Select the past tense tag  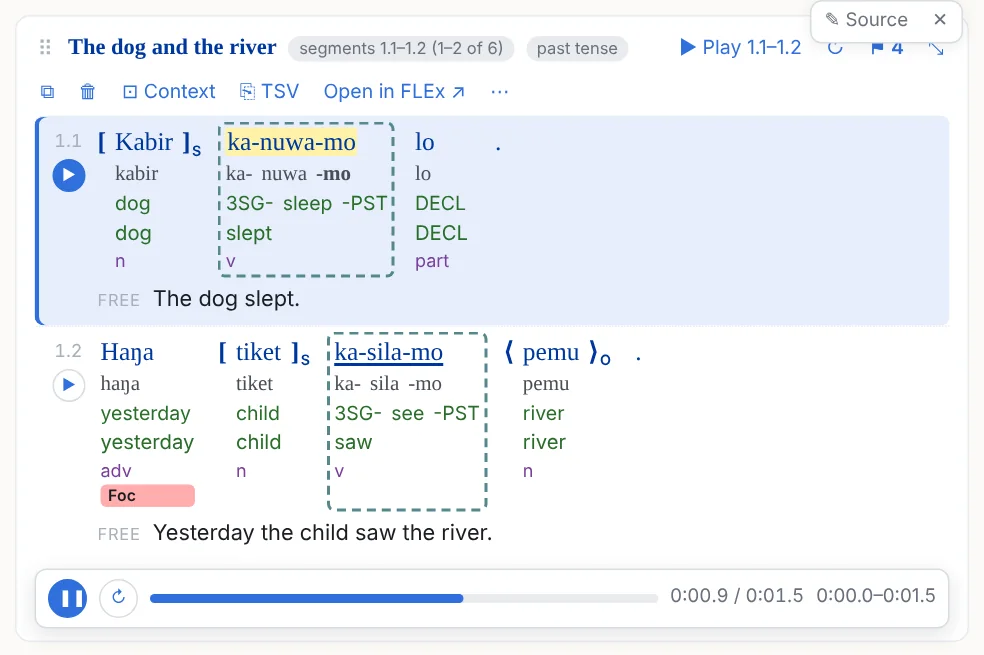pyautogui.click(x=577, y=48)
